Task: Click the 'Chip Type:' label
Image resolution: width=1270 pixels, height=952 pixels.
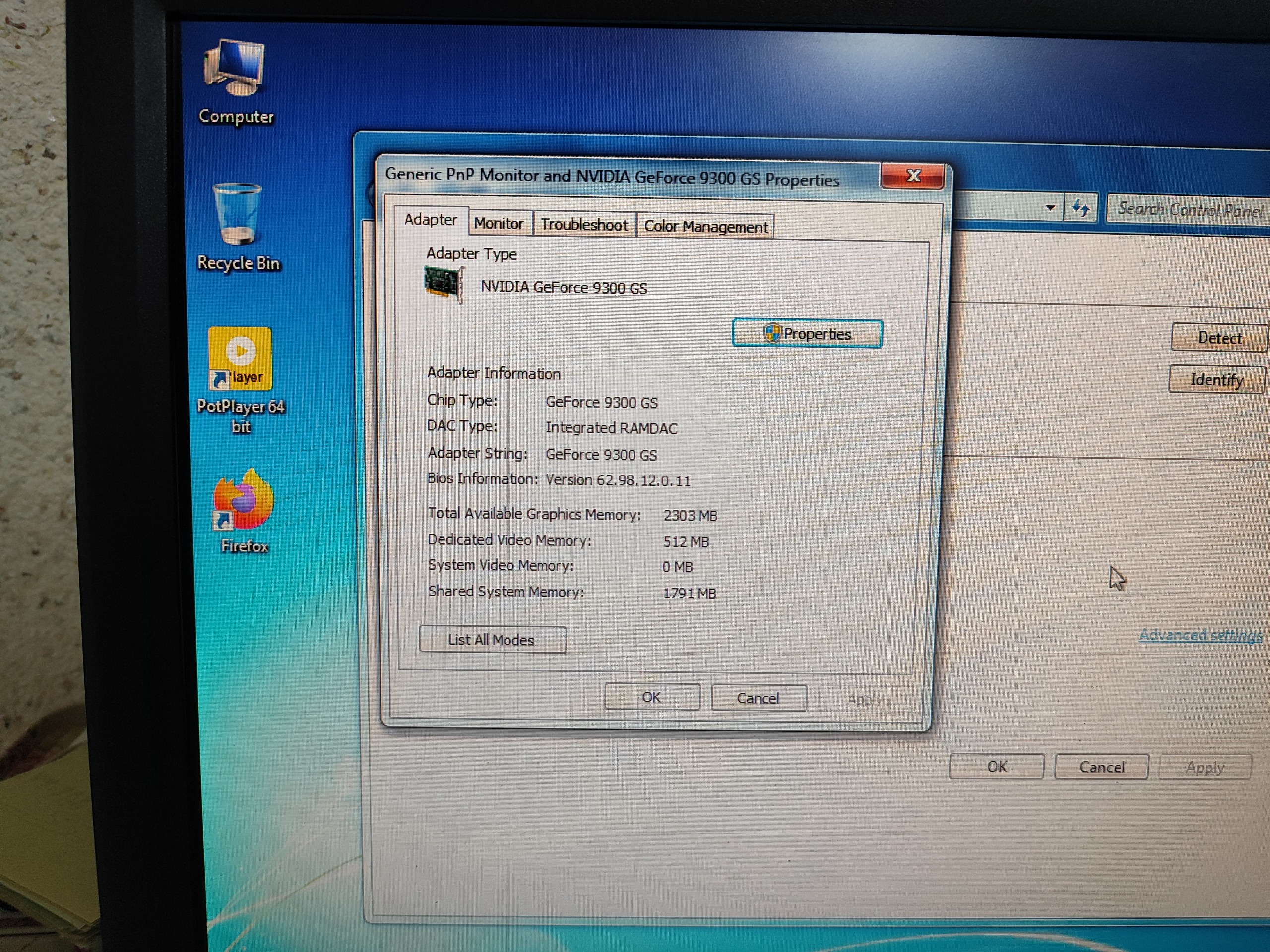Action: 462,400
